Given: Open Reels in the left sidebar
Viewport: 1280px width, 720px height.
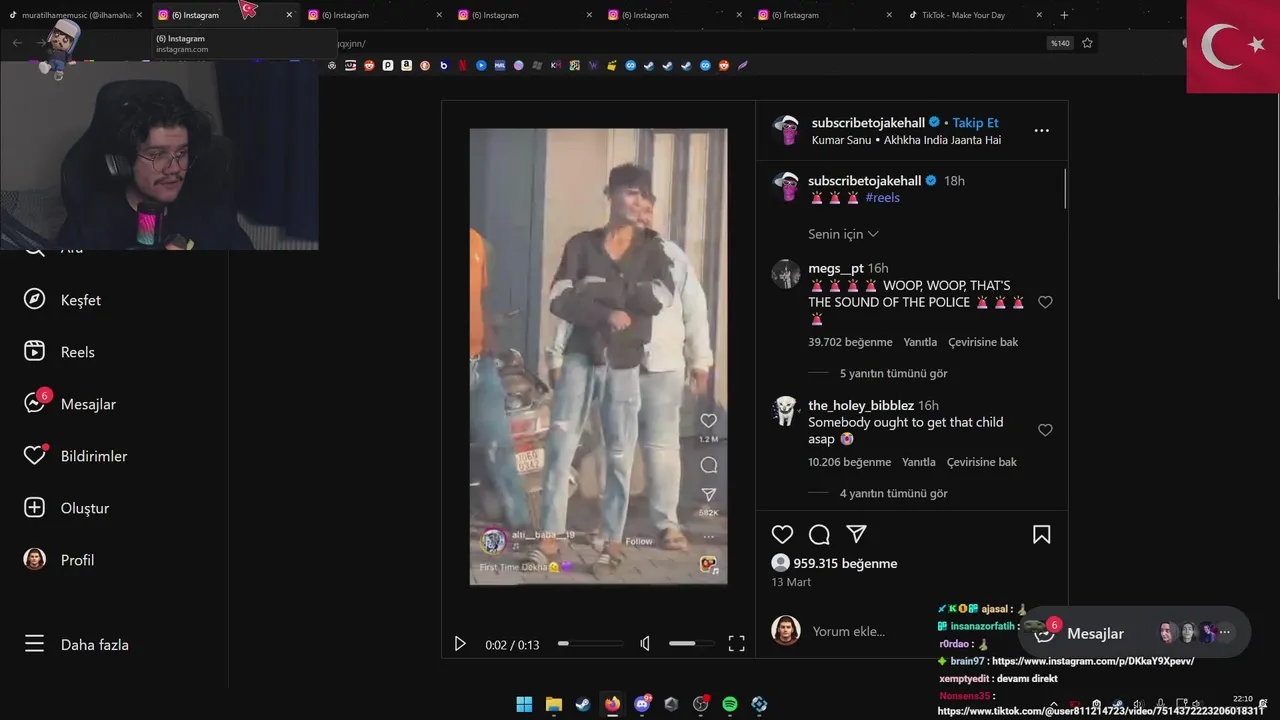Looking at the screenshot, I should [59, 352].
